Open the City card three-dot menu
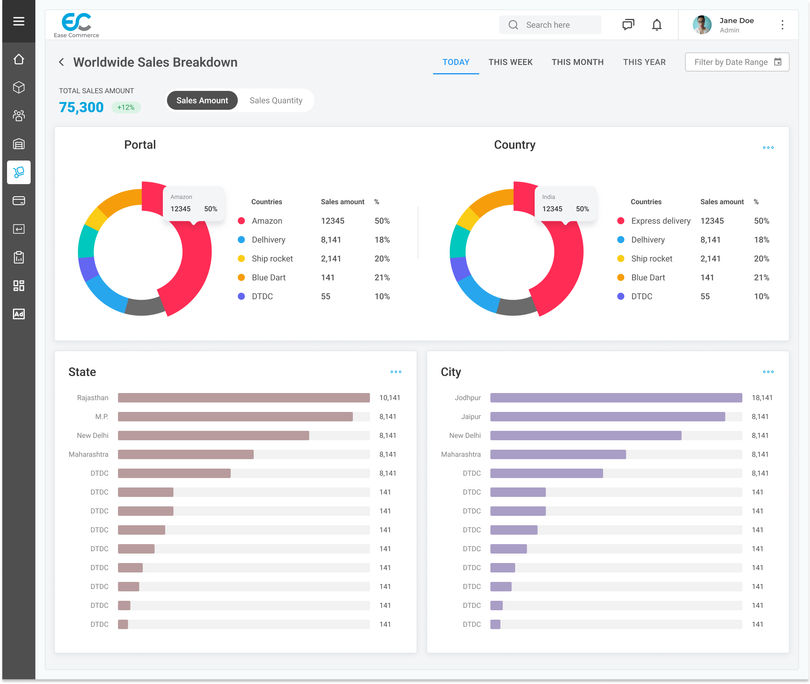Viewport: 810px width, 684px height. pyautogui.click(x=768, y=372)
